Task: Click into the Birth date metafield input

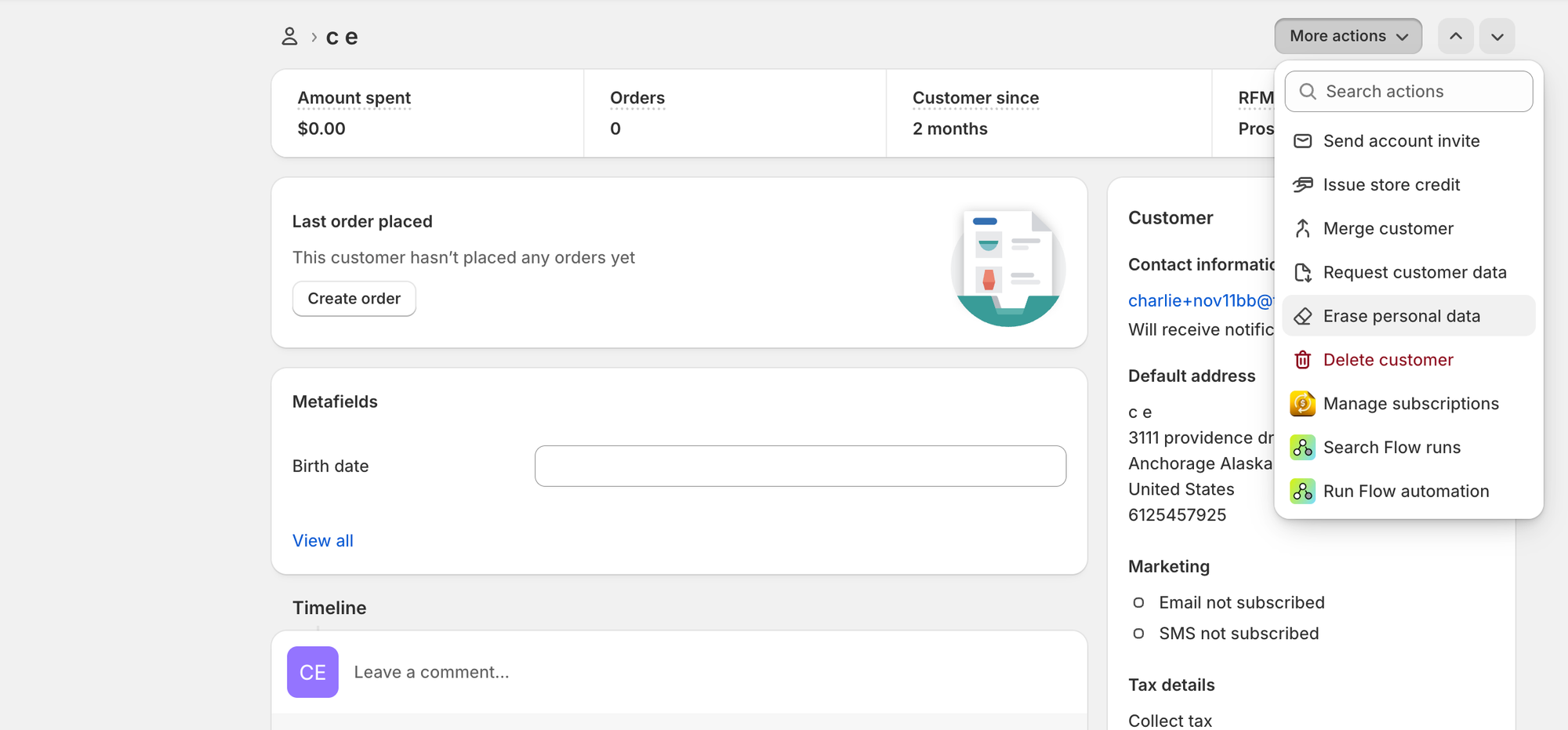Action: pyautogui.click(x=800, y=467)
